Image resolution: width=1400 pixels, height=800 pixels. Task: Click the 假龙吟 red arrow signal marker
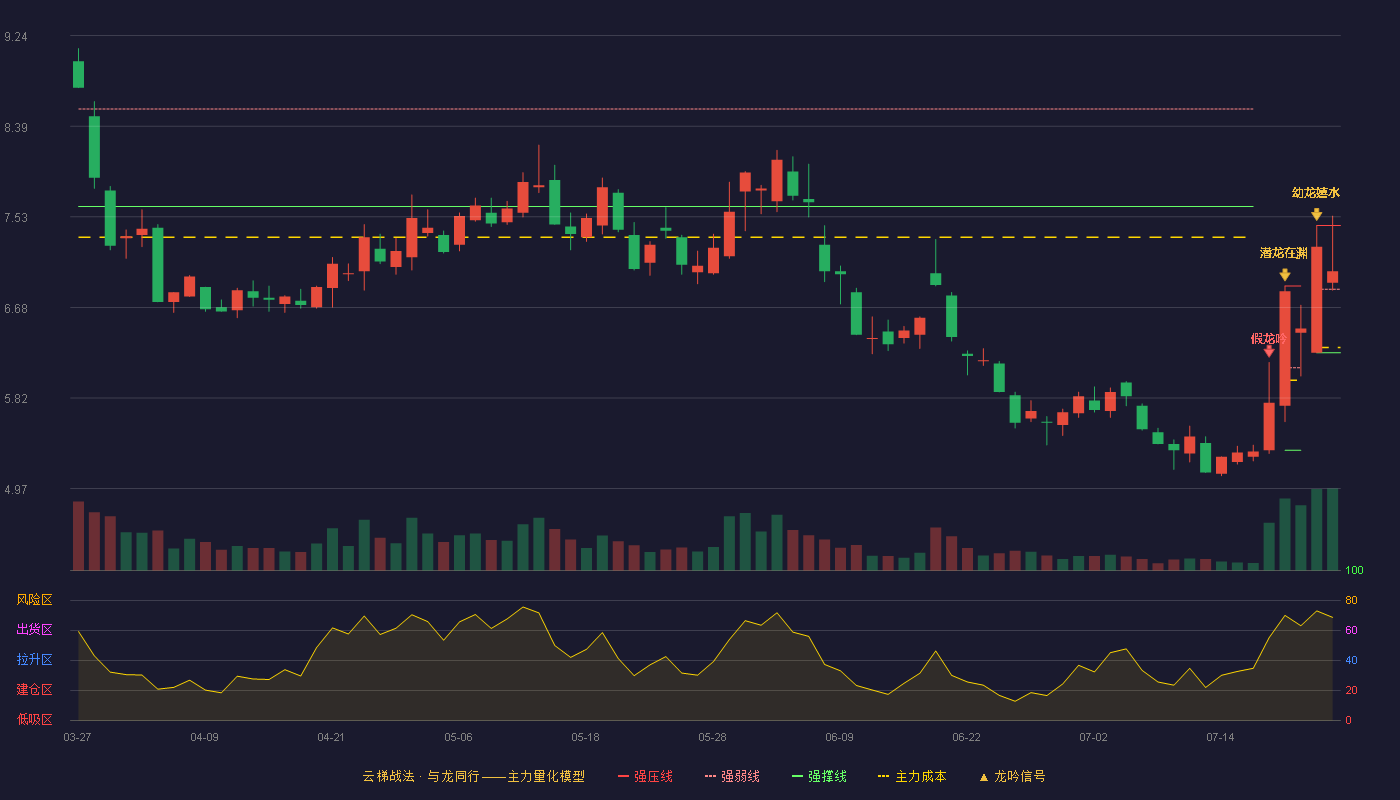[1269, 351]
